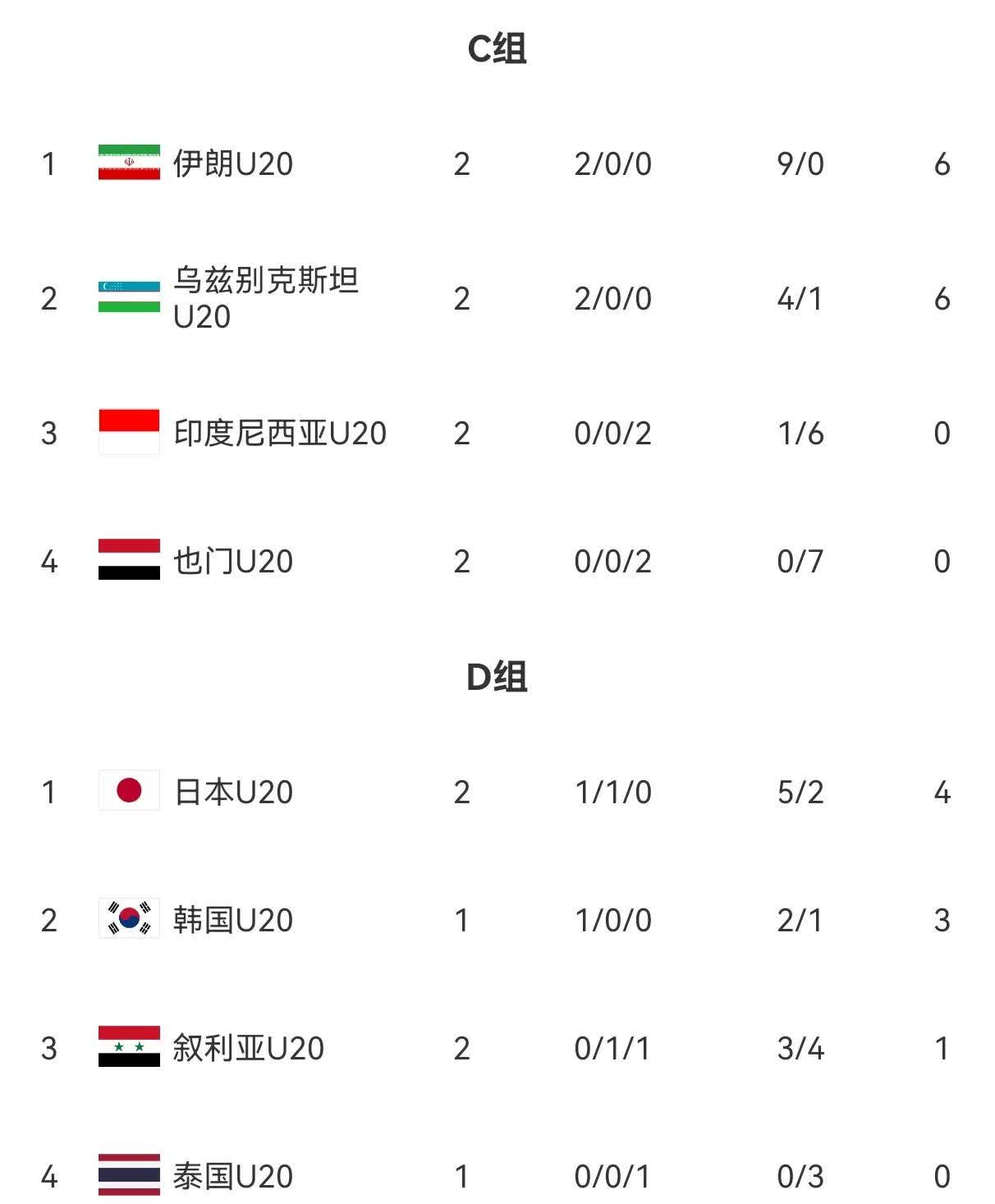Open the 伊朗U20 team name
995x1204 pixels.
coord(233,163)
